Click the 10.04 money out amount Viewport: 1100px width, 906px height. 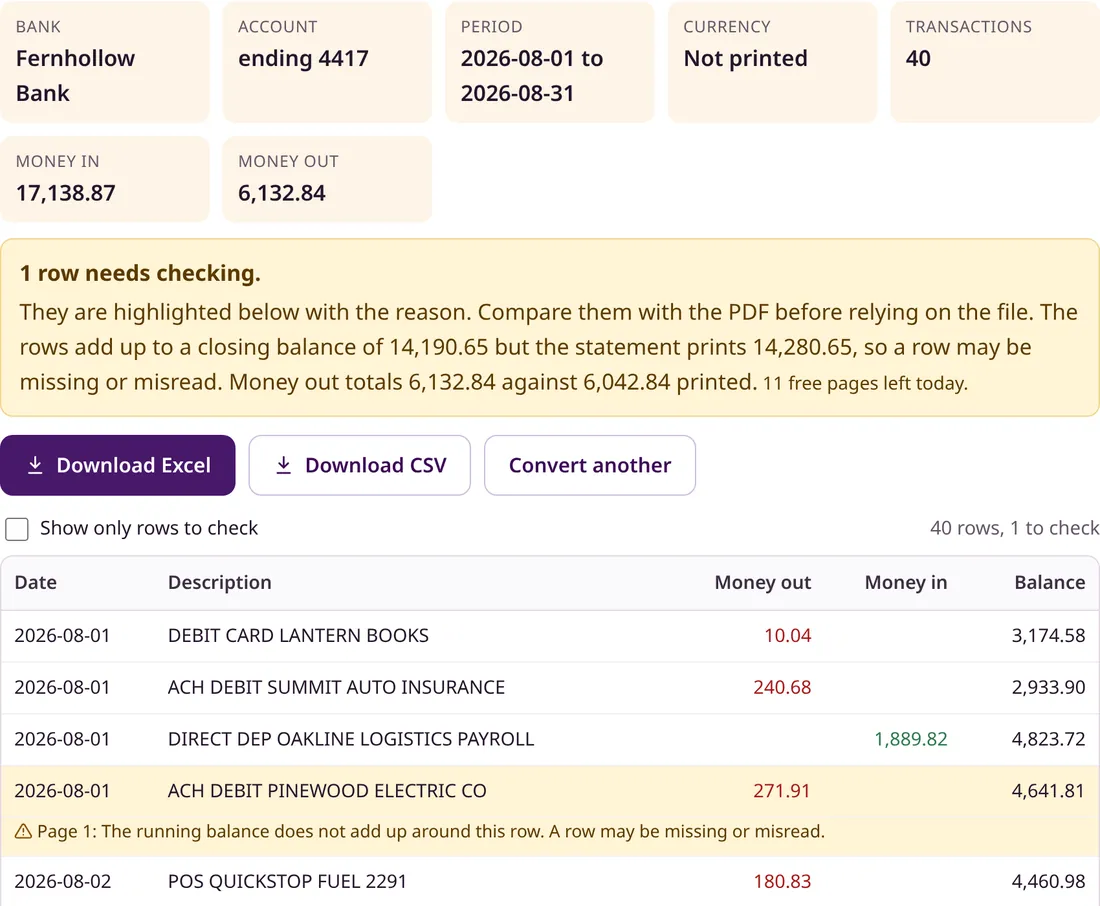point(787,635)
